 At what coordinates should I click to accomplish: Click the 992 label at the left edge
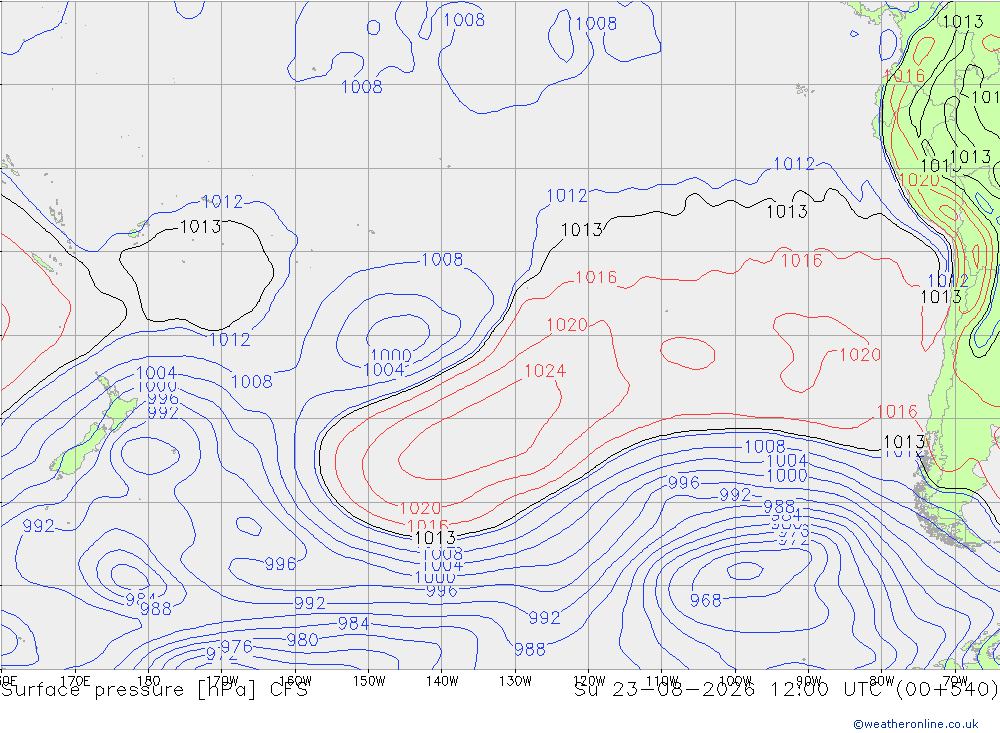[x=38, y=526]
